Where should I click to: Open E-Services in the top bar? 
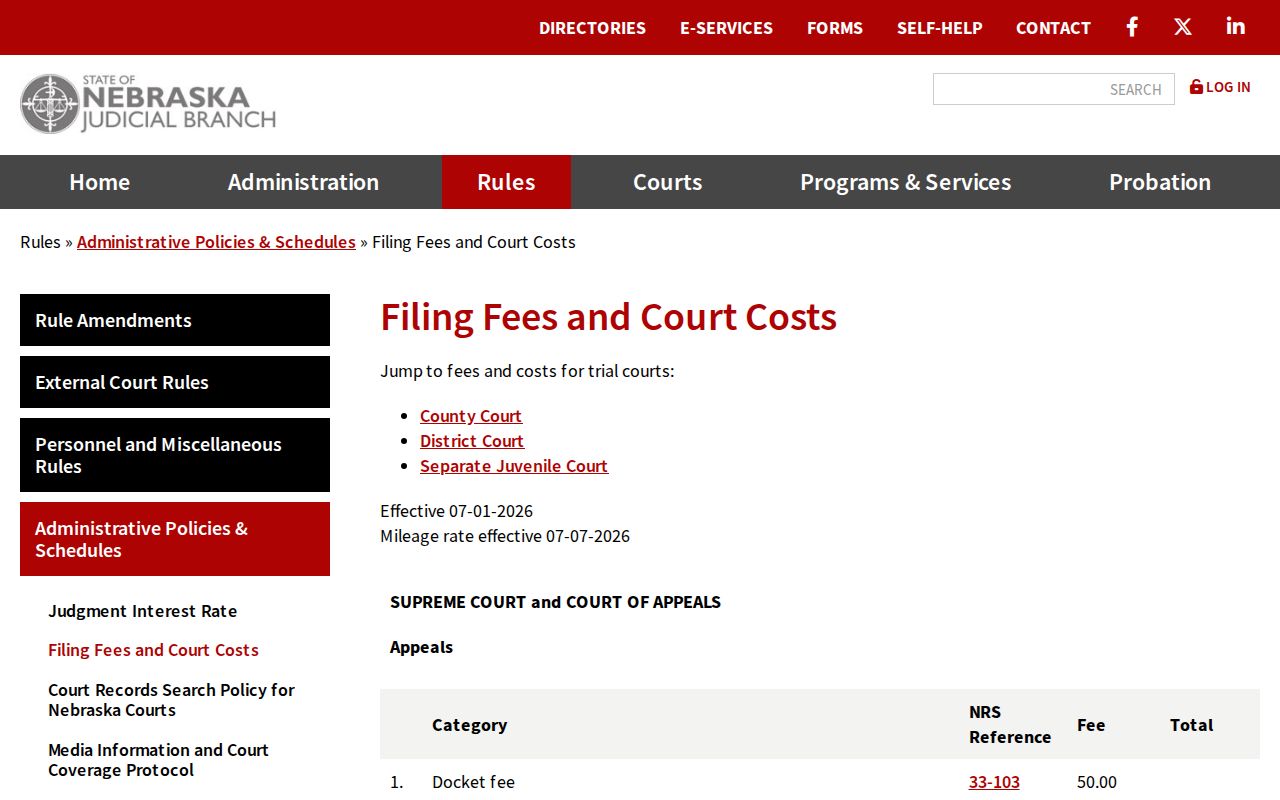(726, 28)
